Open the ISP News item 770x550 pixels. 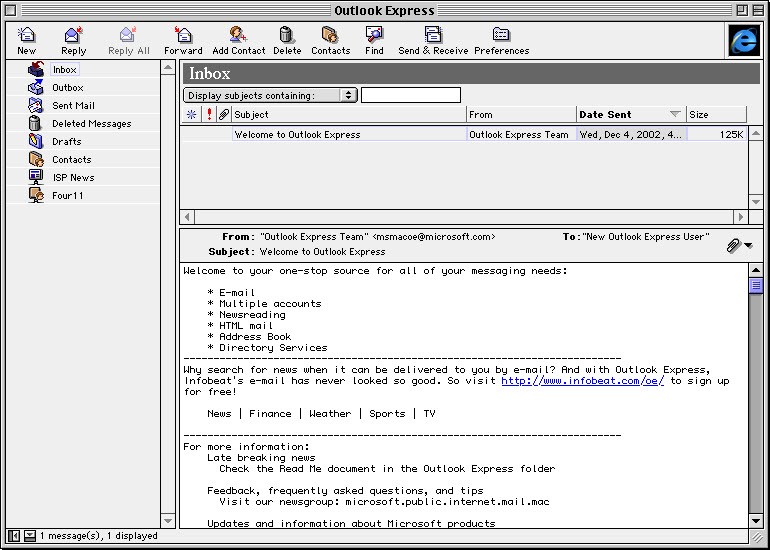click(73, 178)
